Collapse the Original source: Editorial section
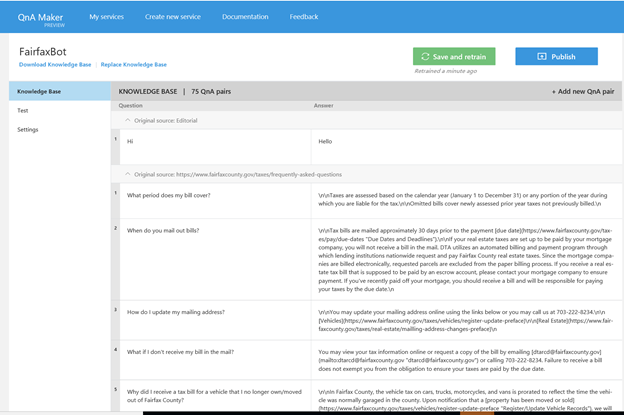Screen dimensions: 624x415 [x=128, y=120]
